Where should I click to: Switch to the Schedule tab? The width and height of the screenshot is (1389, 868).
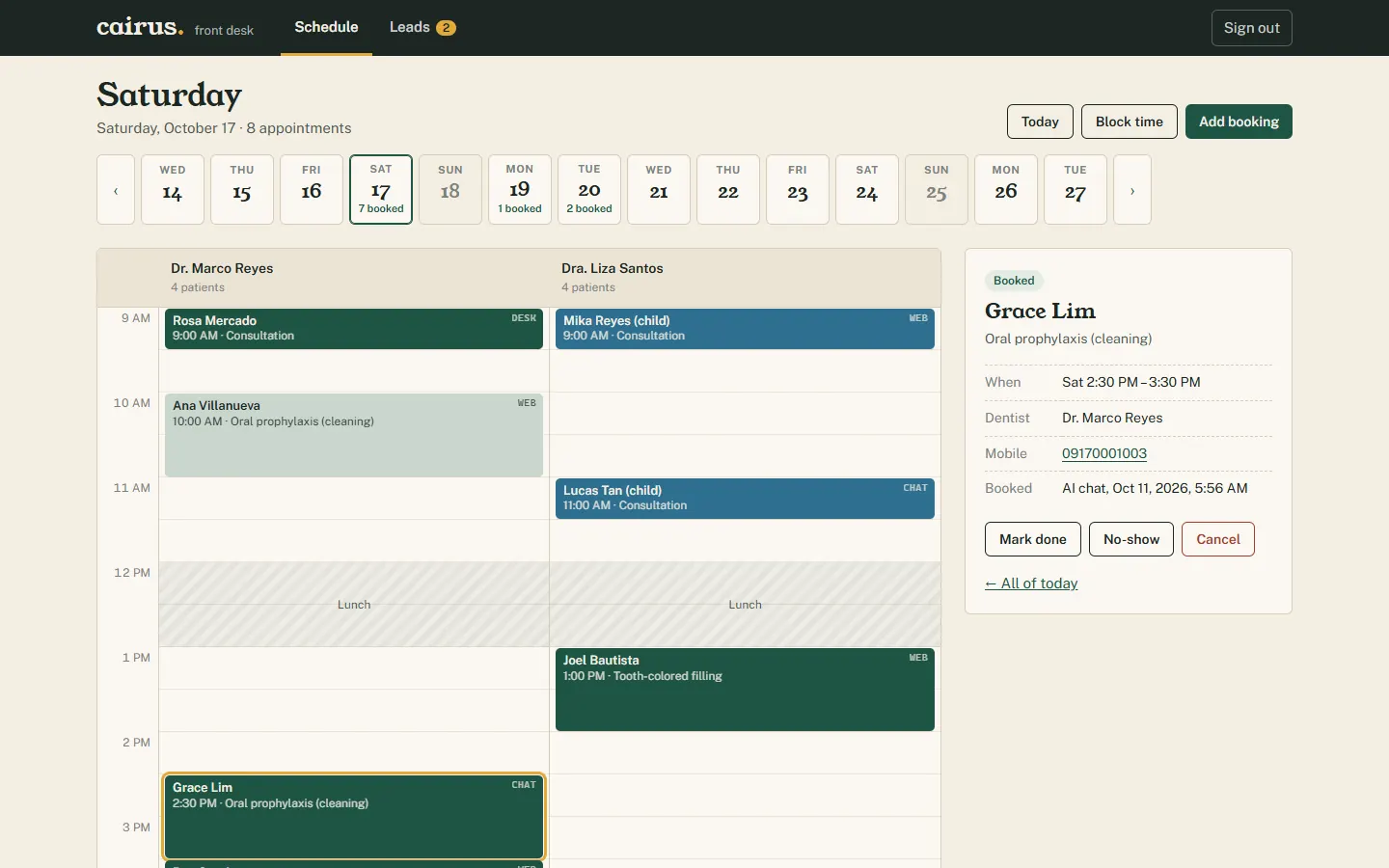pos(326,27)
